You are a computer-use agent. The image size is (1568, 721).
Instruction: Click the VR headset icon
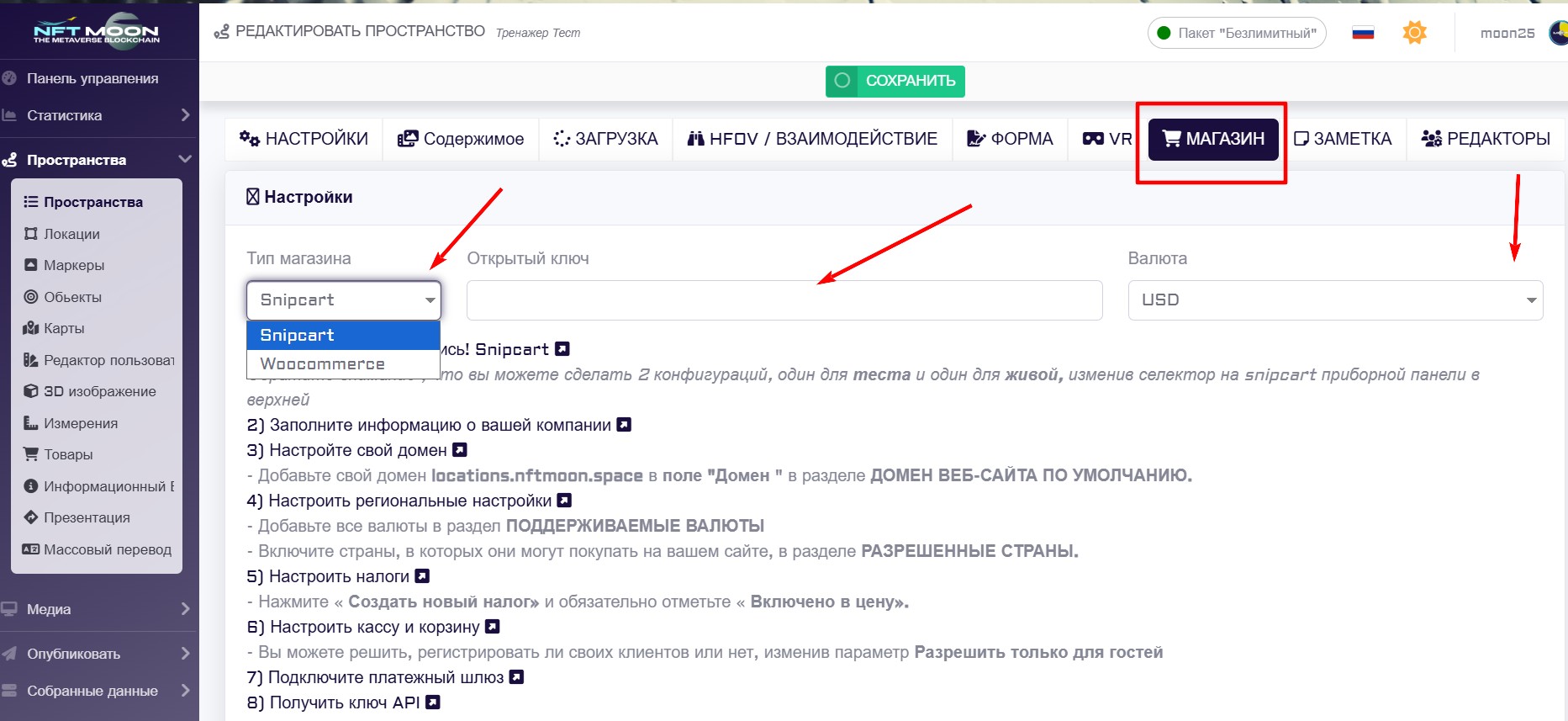pos(1093,139)
